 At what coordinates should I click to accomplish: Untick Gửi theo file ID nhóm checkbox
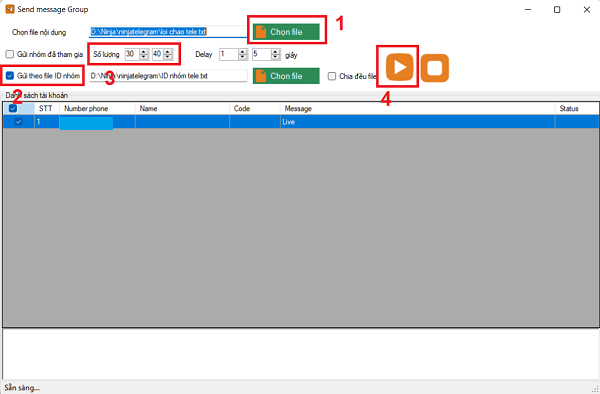tap(10, 76)
